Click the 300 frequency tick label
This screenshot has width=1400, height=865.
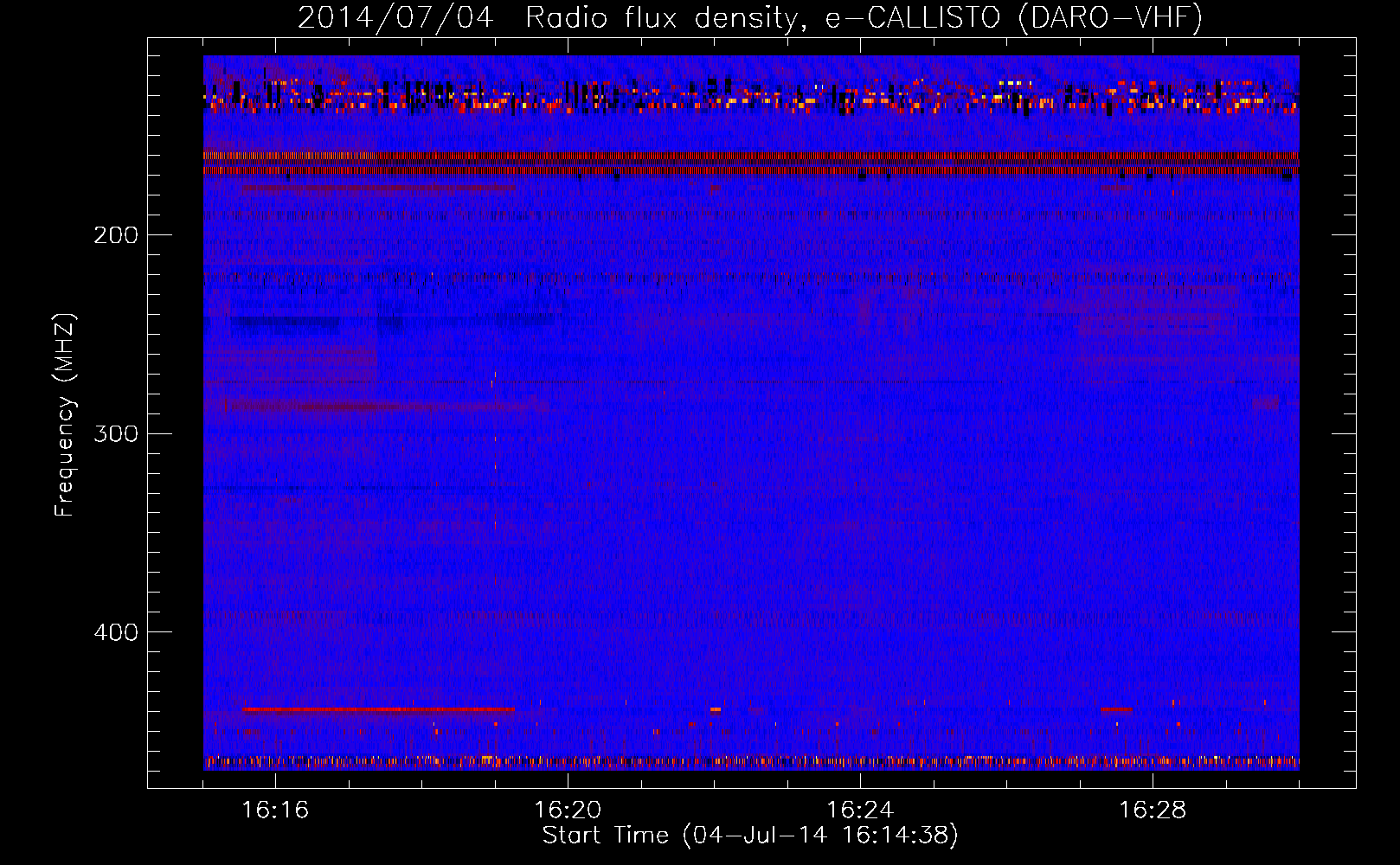tap(116, 433)
